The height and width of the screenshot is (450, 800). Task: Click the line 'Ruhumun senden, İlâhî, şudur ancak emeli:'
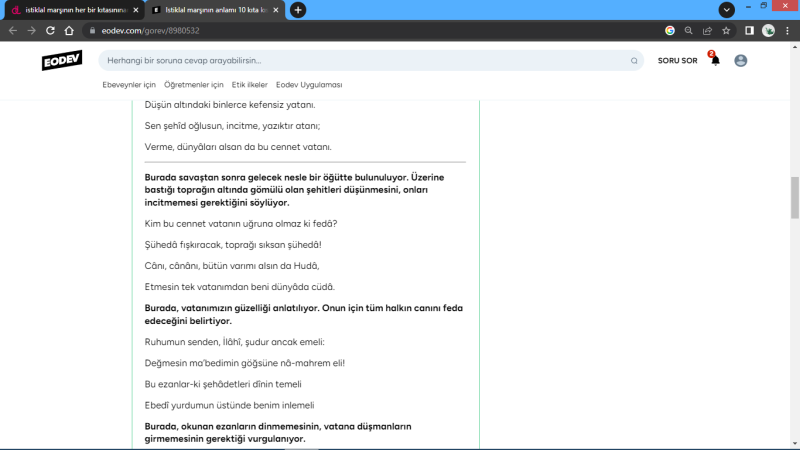click(x=234, y=342)
